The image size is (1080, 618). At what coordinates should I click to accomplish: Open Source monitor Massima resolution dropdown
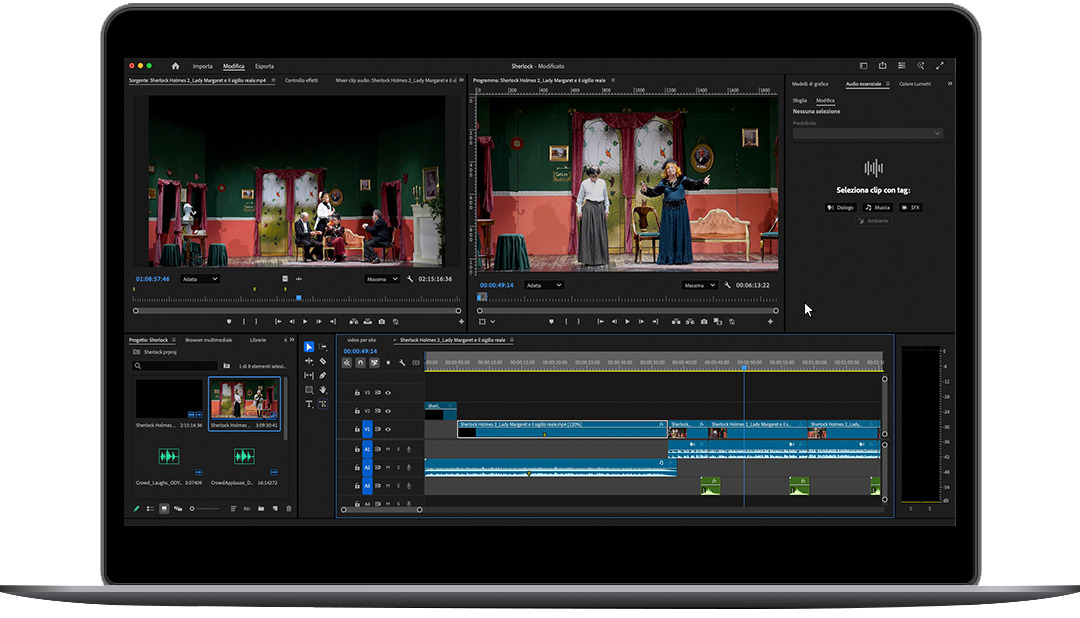click(x=382, y=279)
